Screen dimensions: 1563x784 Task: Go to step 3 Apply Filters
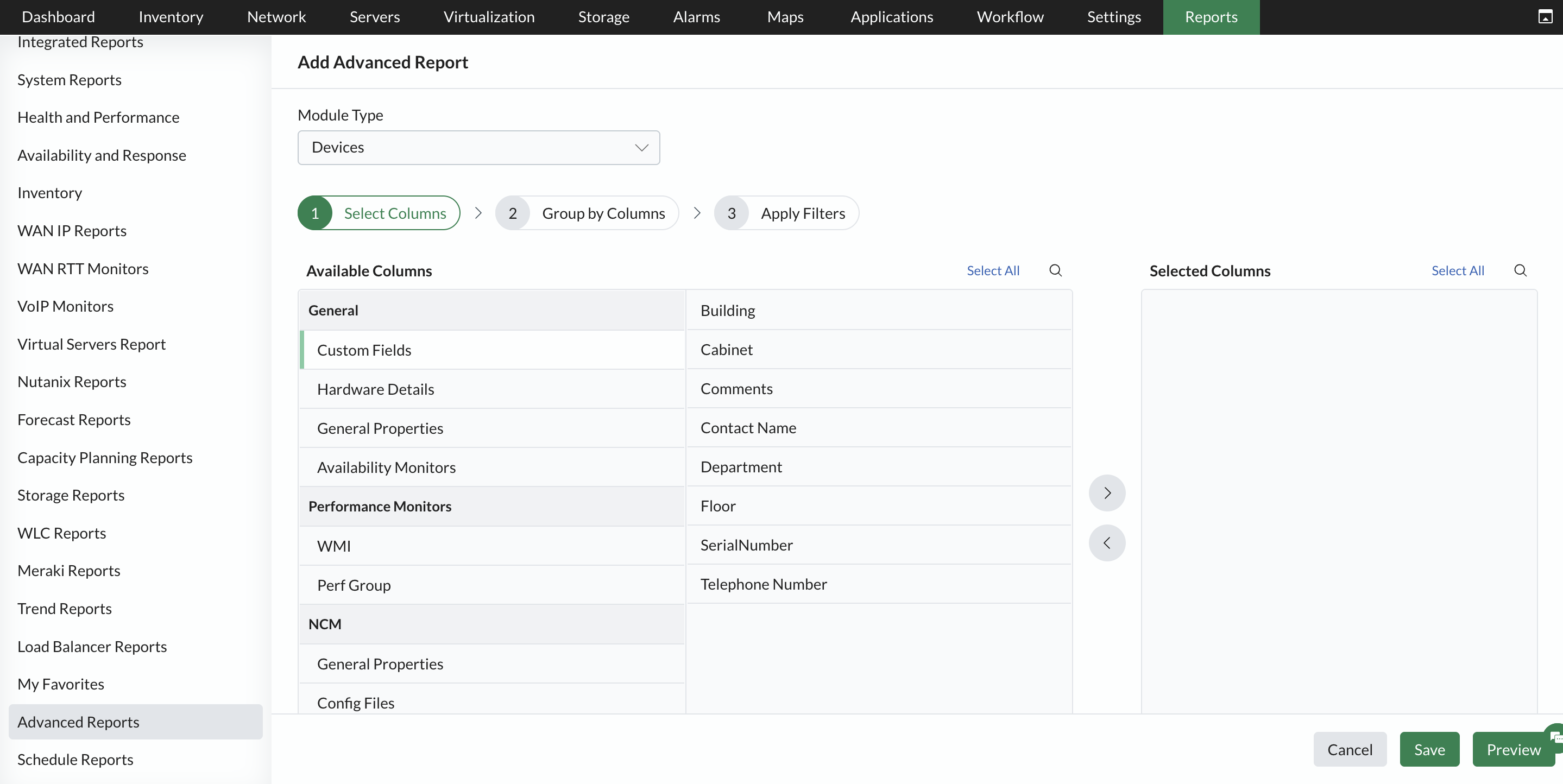click(x=786, y=213)
